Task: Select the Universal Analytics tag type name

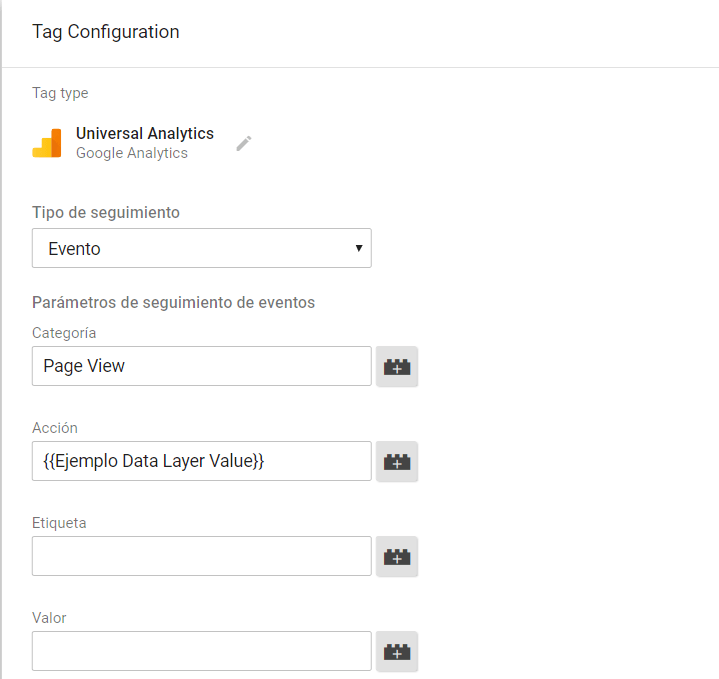Action: 145,133
